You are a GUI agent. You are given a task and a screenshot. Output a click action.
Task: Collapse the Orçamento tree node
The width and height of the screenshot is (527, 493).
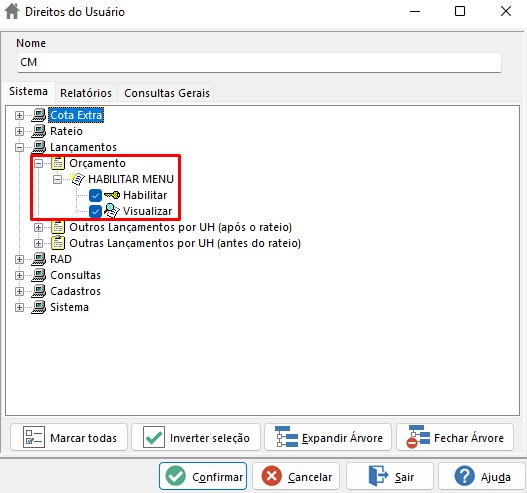[x=39, y=163]
